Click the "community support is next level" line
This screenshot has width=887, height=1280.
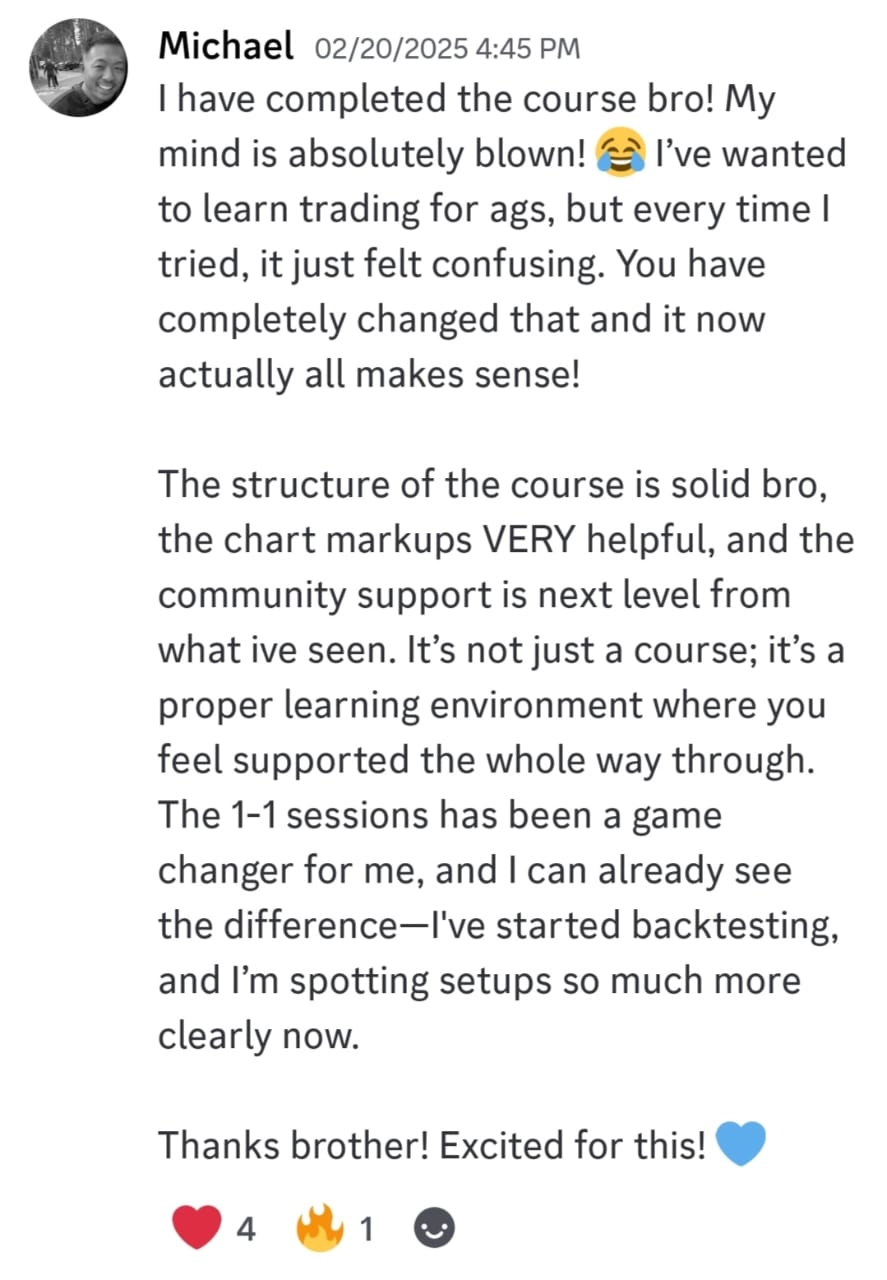(475, 595)
